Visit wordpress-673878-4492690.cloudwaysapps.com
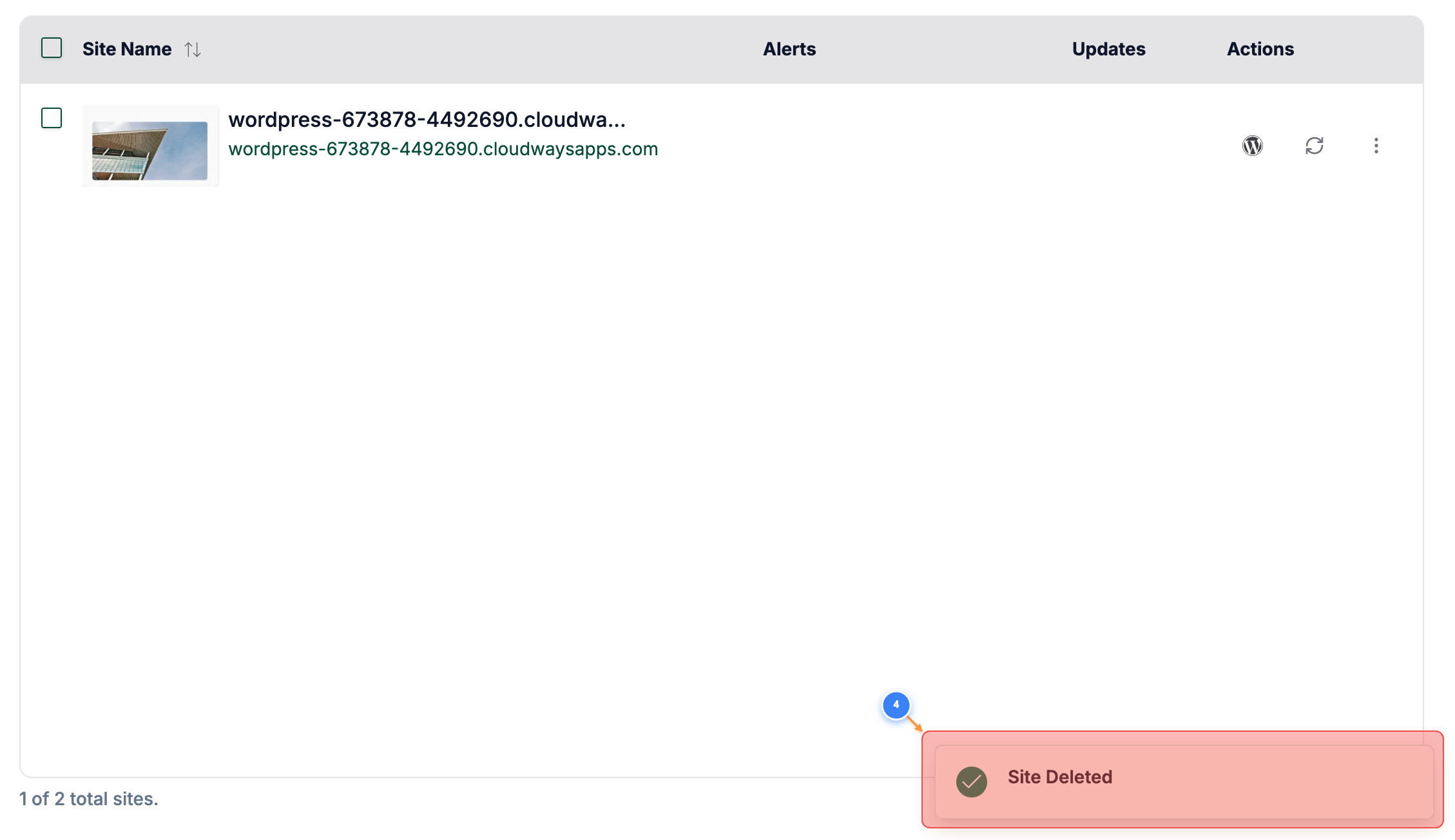Image resolution: width=1455 pixels, height=840 pixels. pos(443,149)
